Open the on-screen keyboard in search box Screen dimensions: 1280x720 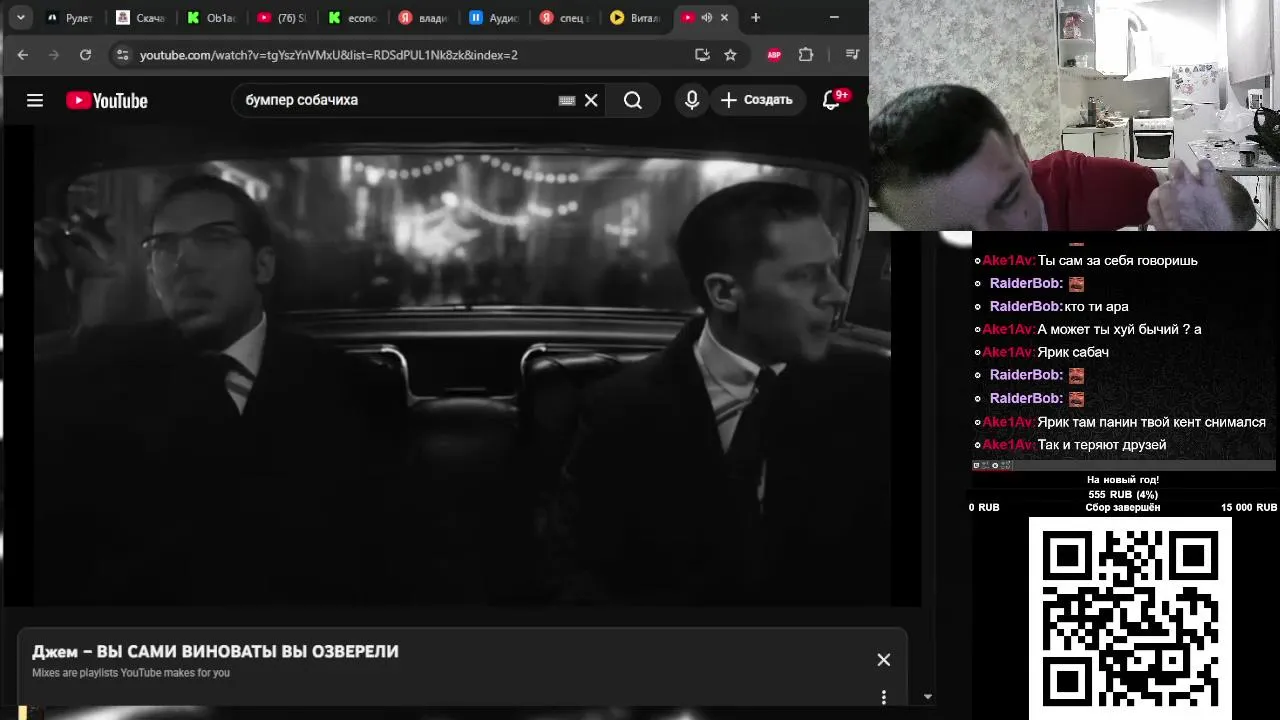click(567, 100)
